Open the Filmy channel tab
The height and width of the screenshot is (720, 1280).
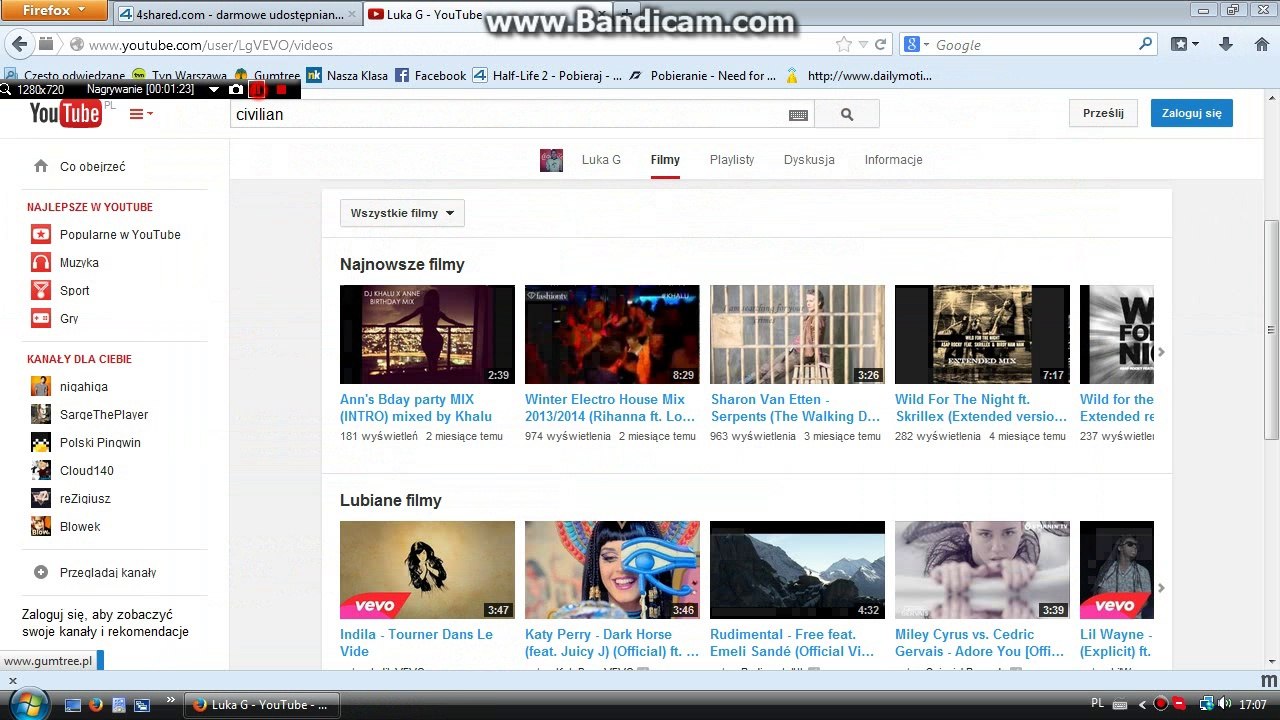click(x=665, y=160)
